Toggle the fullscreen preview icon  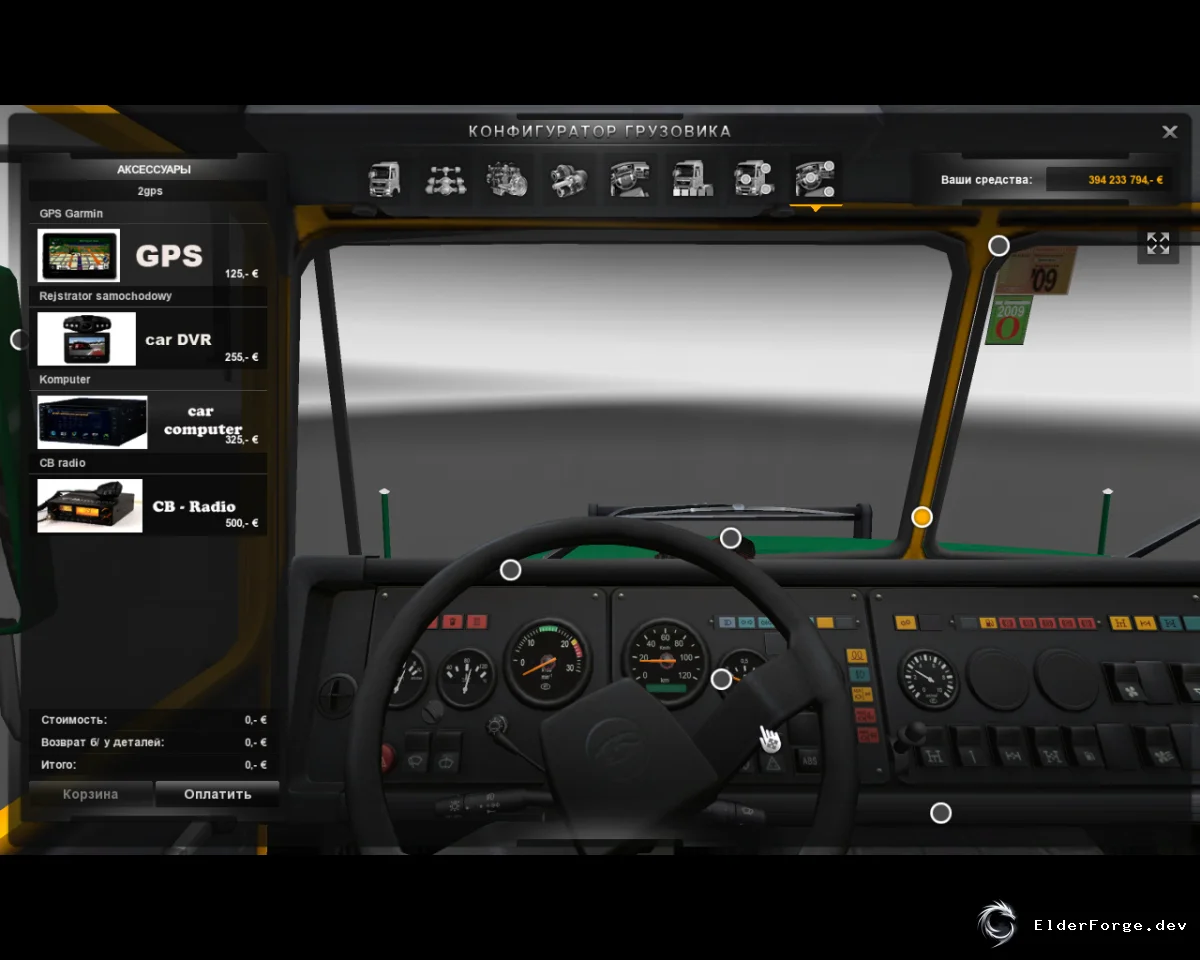coord(1158,243)
